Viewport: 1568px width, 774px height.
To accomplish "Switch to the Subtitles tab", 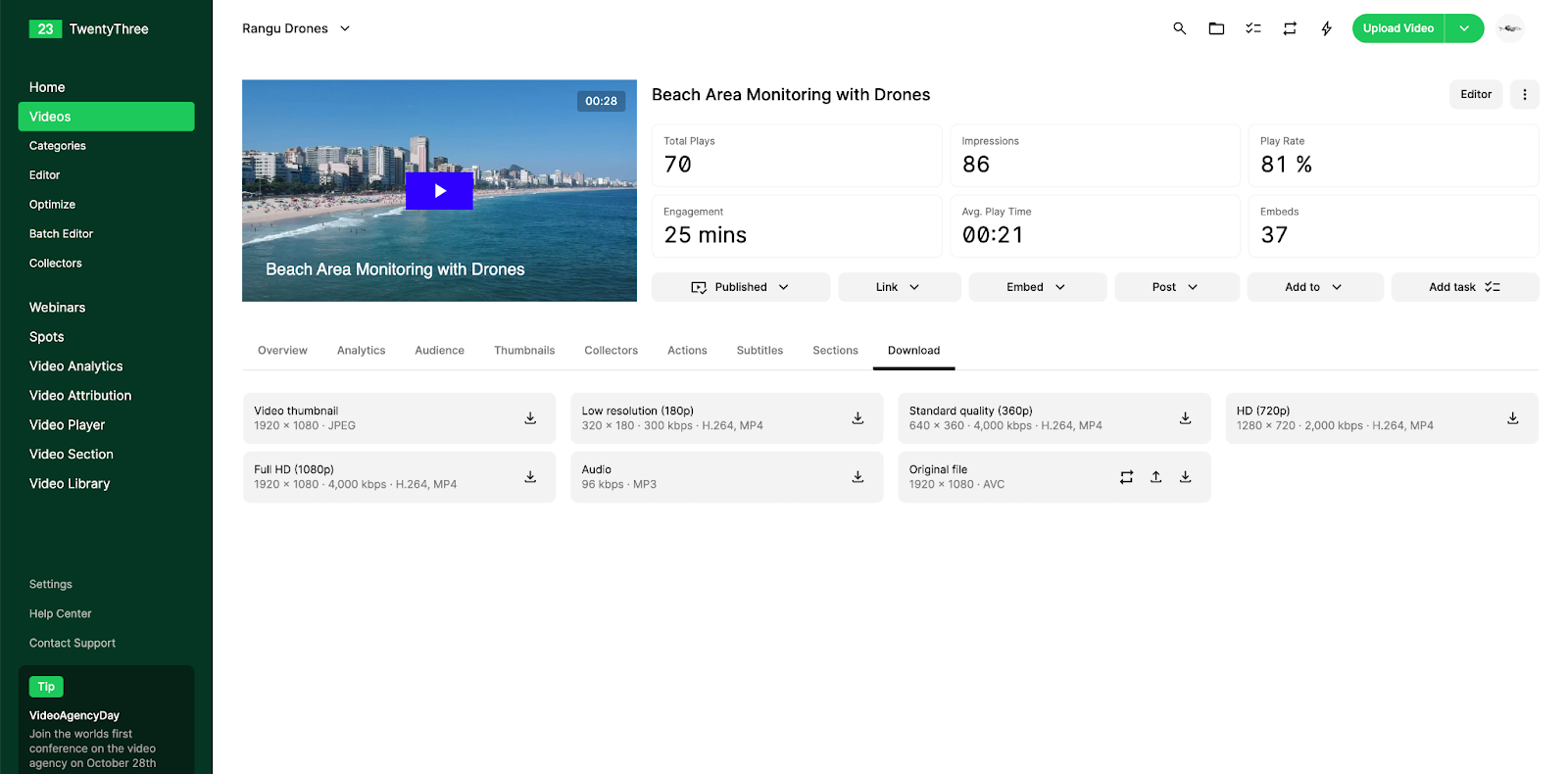I will pyautogui.click(x=759, y=351).
